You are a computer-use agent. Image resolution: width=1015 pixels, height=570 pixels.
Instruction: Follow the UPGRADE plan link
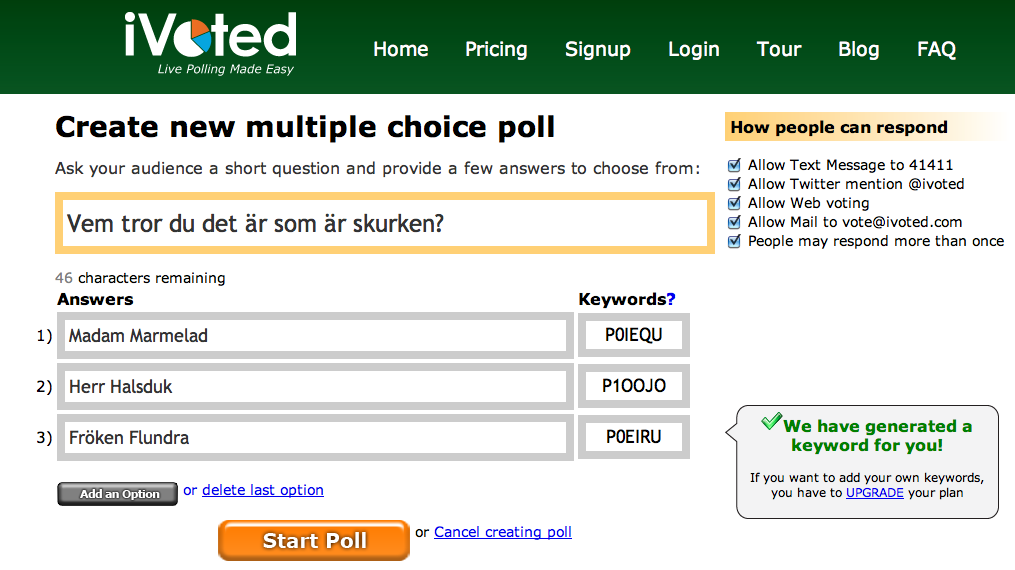tap(874, 493)
